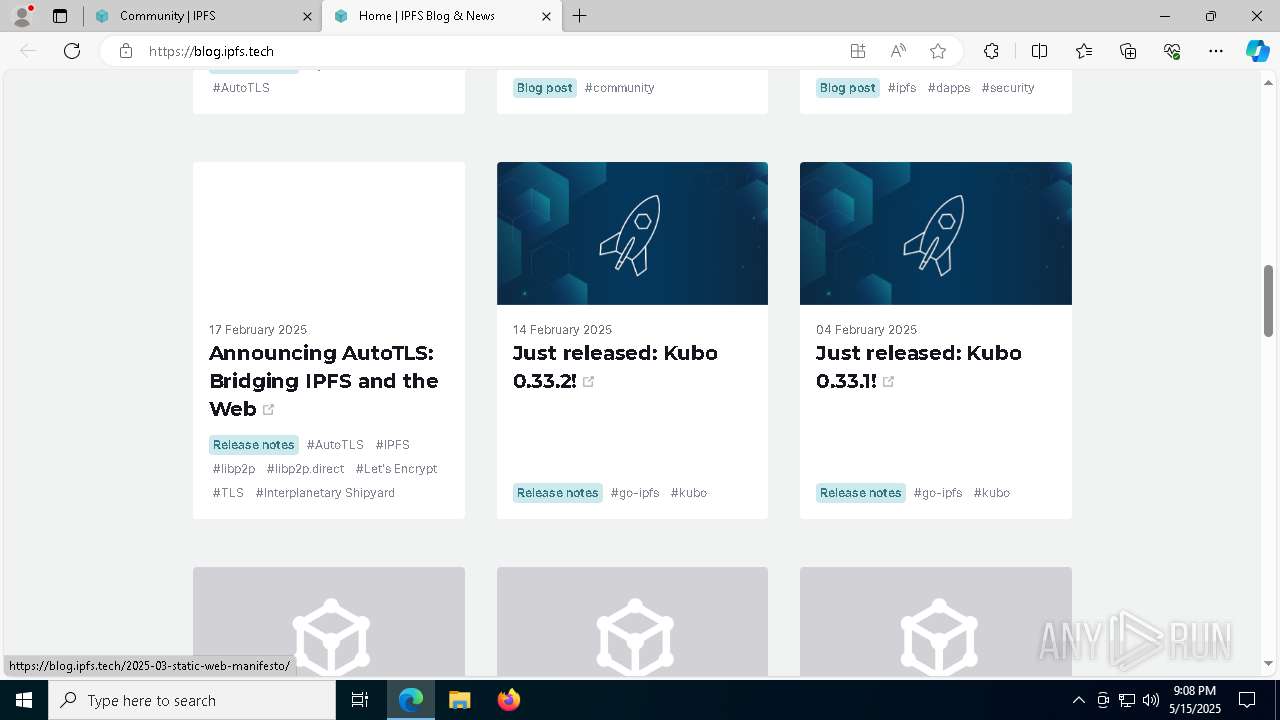Open Task View on taskbar

click(360, 700)
